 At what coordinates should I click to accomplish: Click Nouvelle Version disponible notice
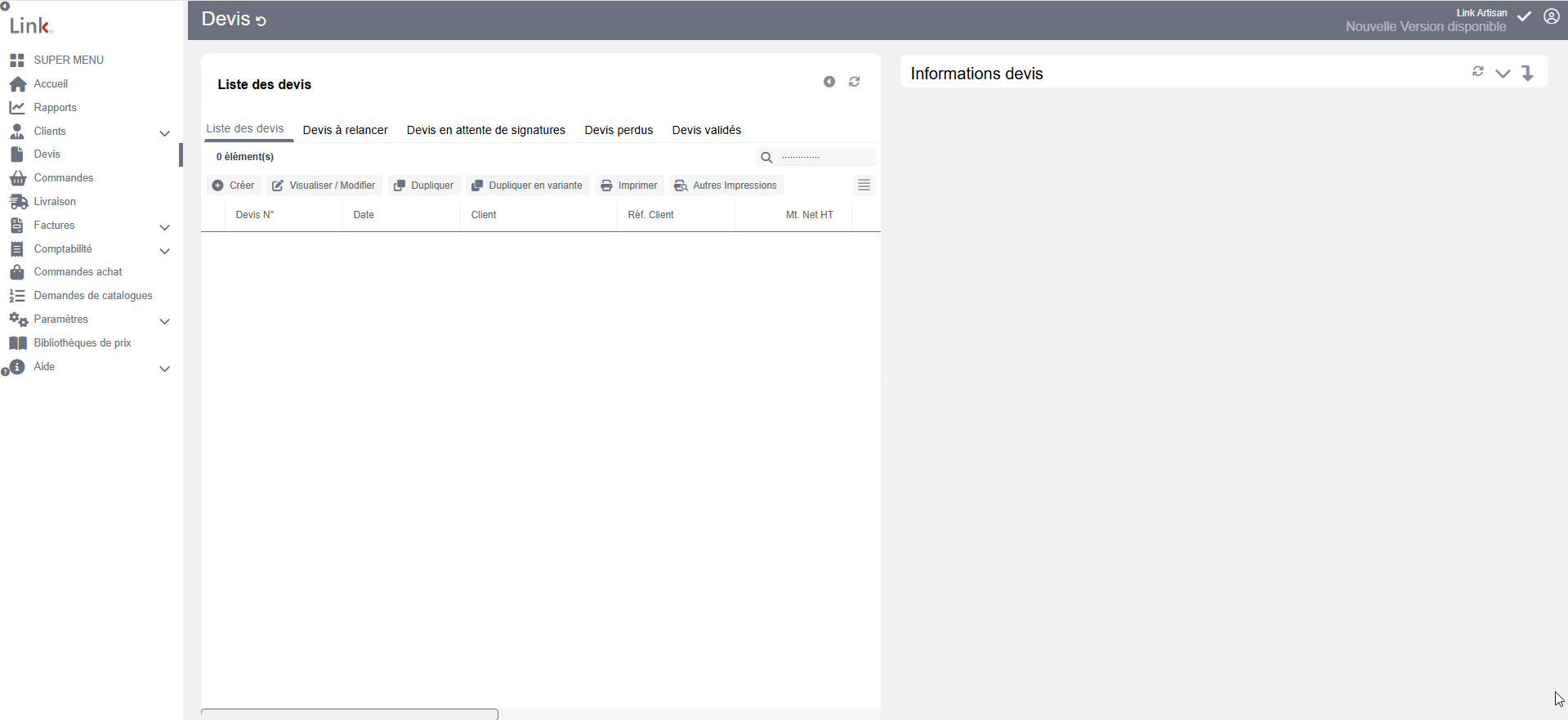1426,27
